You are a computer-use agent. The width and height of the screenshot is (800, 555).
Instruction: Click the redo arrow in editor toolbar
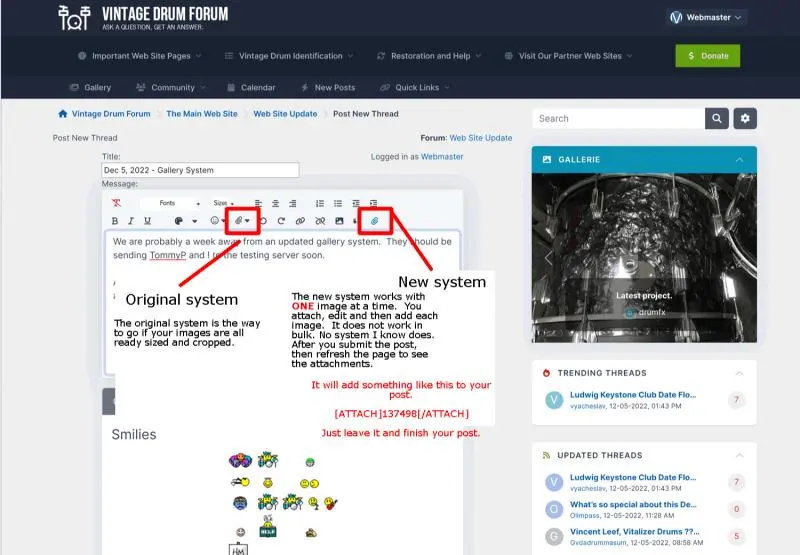click(281, 221)
